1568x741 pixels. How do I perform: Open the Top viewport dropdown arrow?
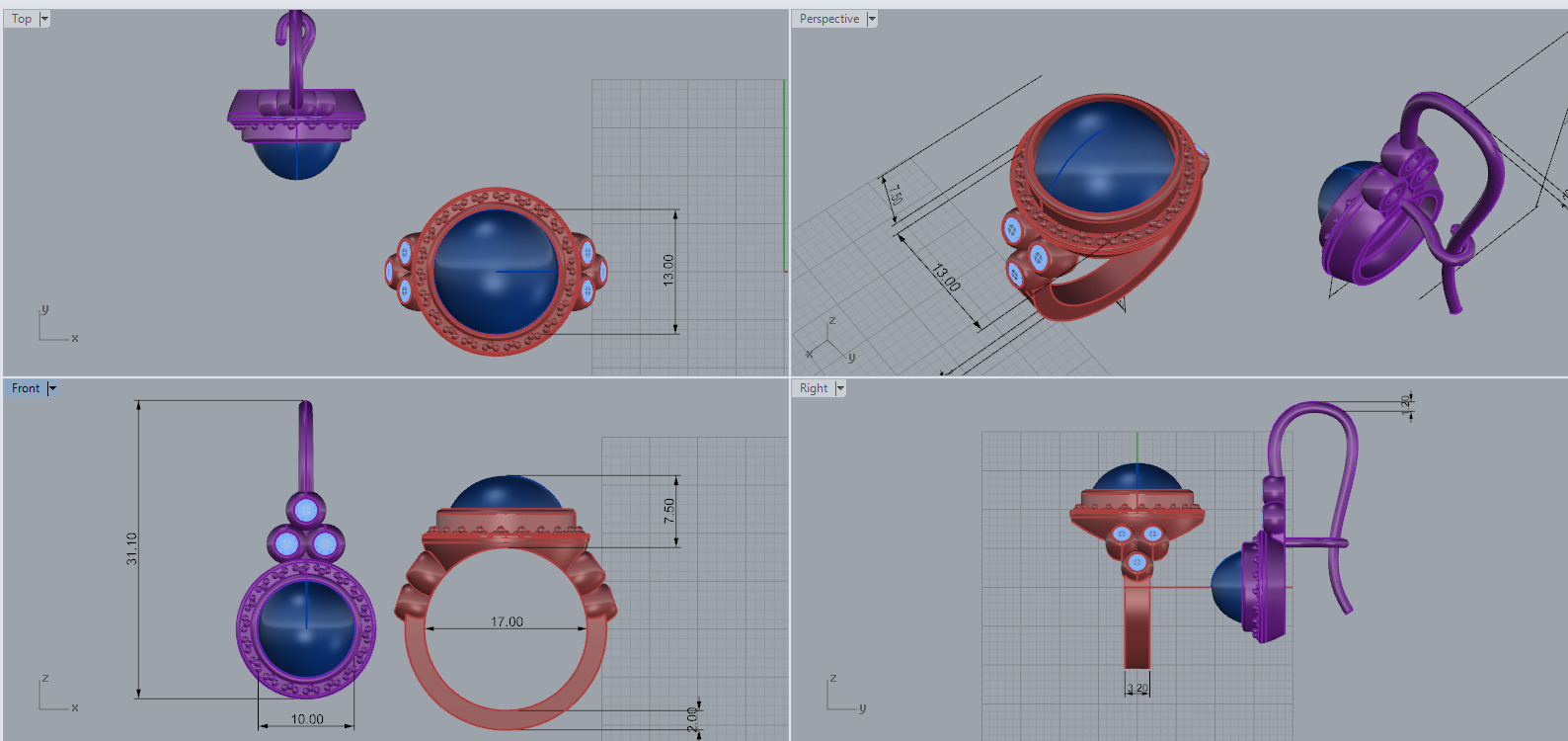(x=44, y=19)
